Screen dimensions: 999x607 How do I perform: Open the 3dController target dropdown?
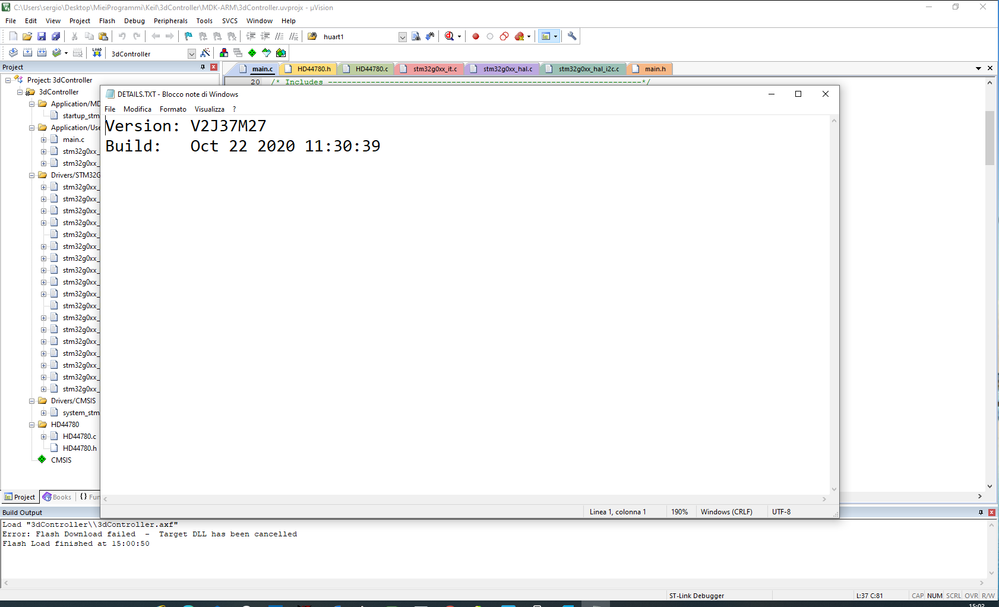[192, 54]
